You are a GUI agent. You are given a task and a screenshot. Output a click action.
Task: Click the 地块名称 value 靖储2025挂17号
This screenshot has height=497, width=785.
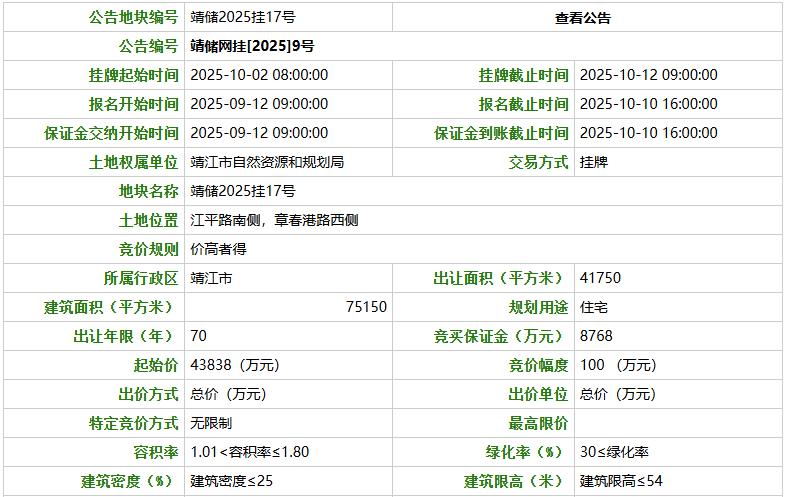243,191
